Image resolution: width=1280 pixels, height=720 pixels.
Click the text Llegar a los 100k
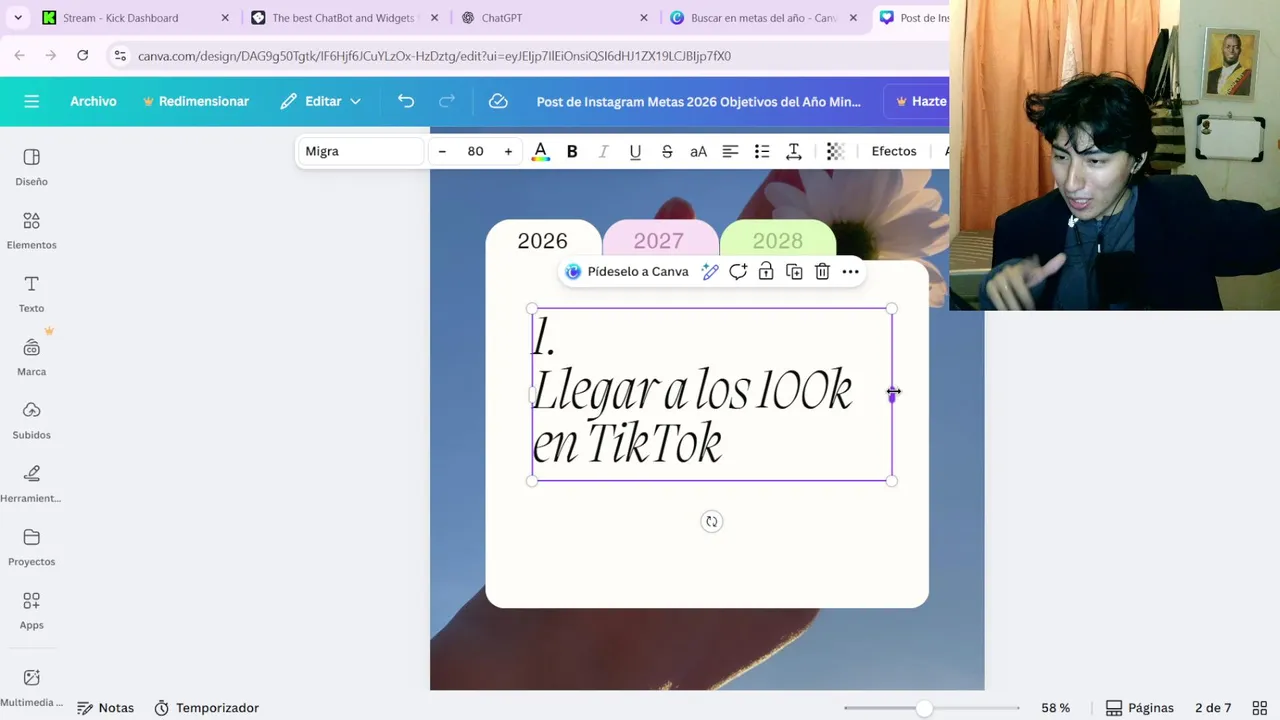coord(692,391)
